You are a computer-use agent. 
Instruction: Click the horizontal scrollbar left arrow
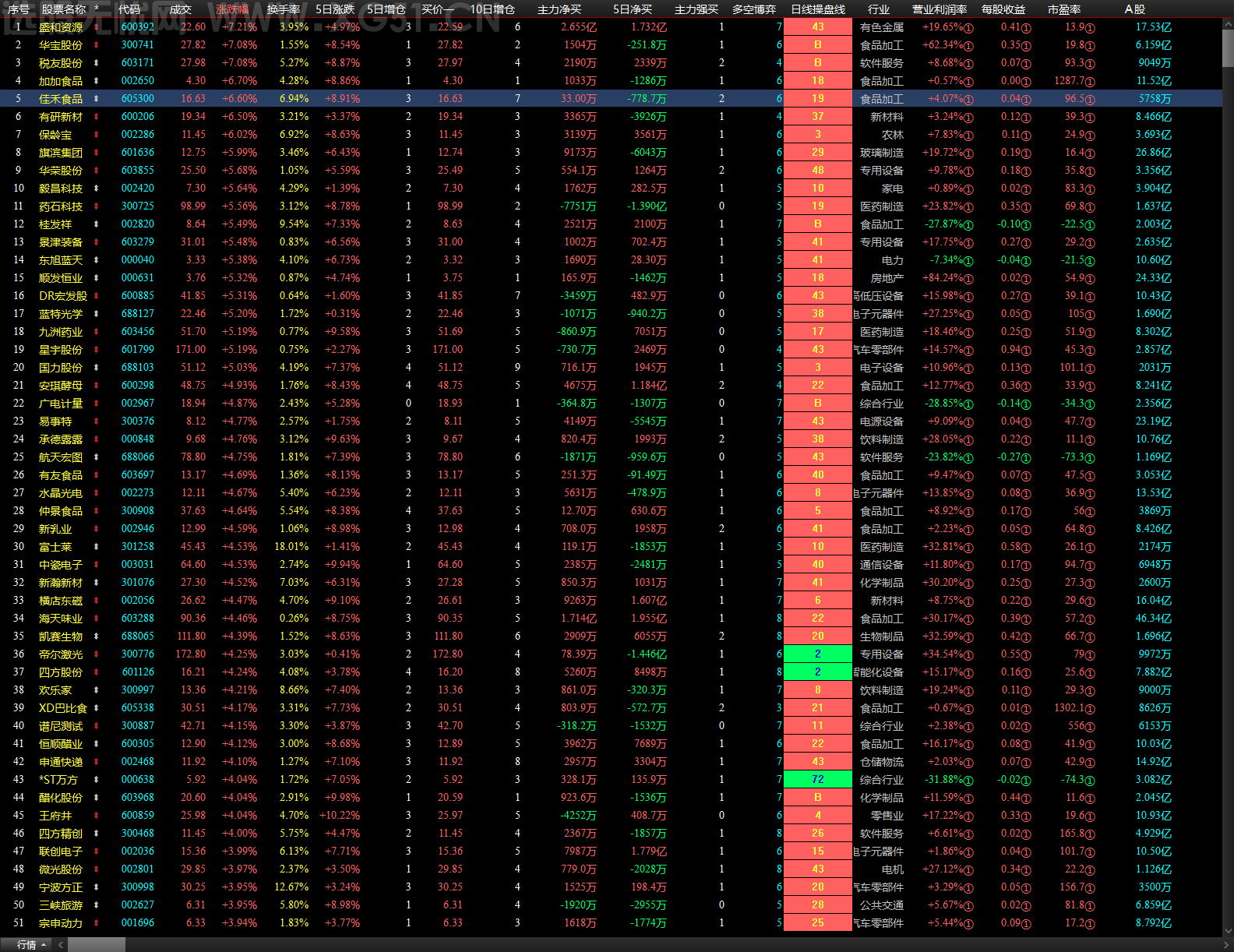click(x=61, y=944)
